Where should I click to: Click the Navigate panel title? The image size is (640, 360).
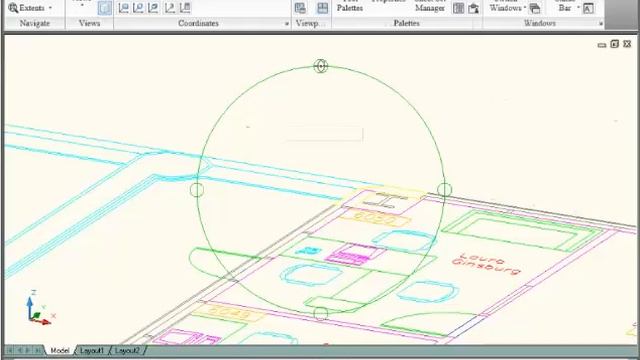pyautogui.click(x=35, y=23)
